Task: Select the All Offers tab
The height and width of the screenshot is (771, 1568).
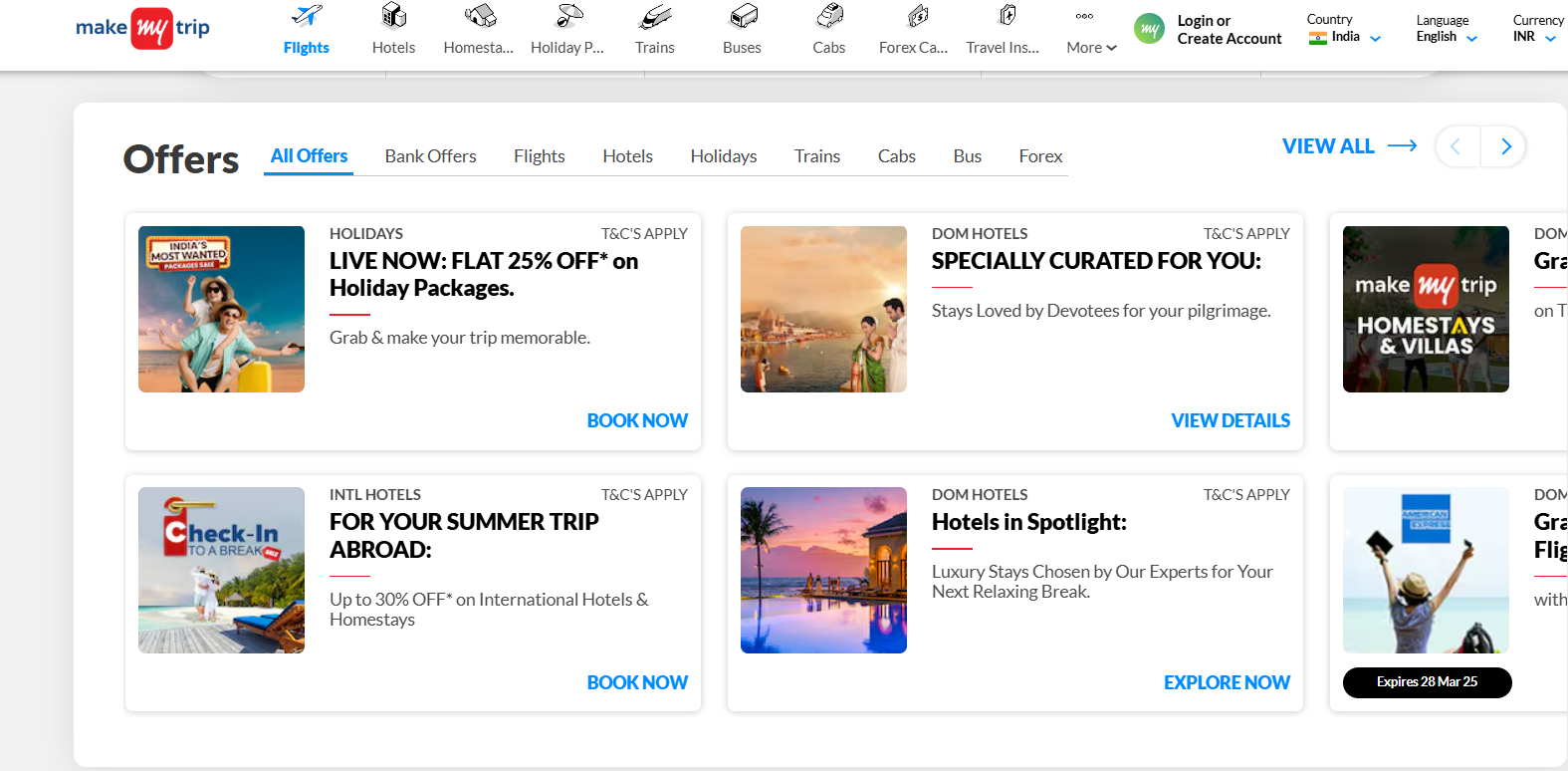Action: (x=309, y=156)
